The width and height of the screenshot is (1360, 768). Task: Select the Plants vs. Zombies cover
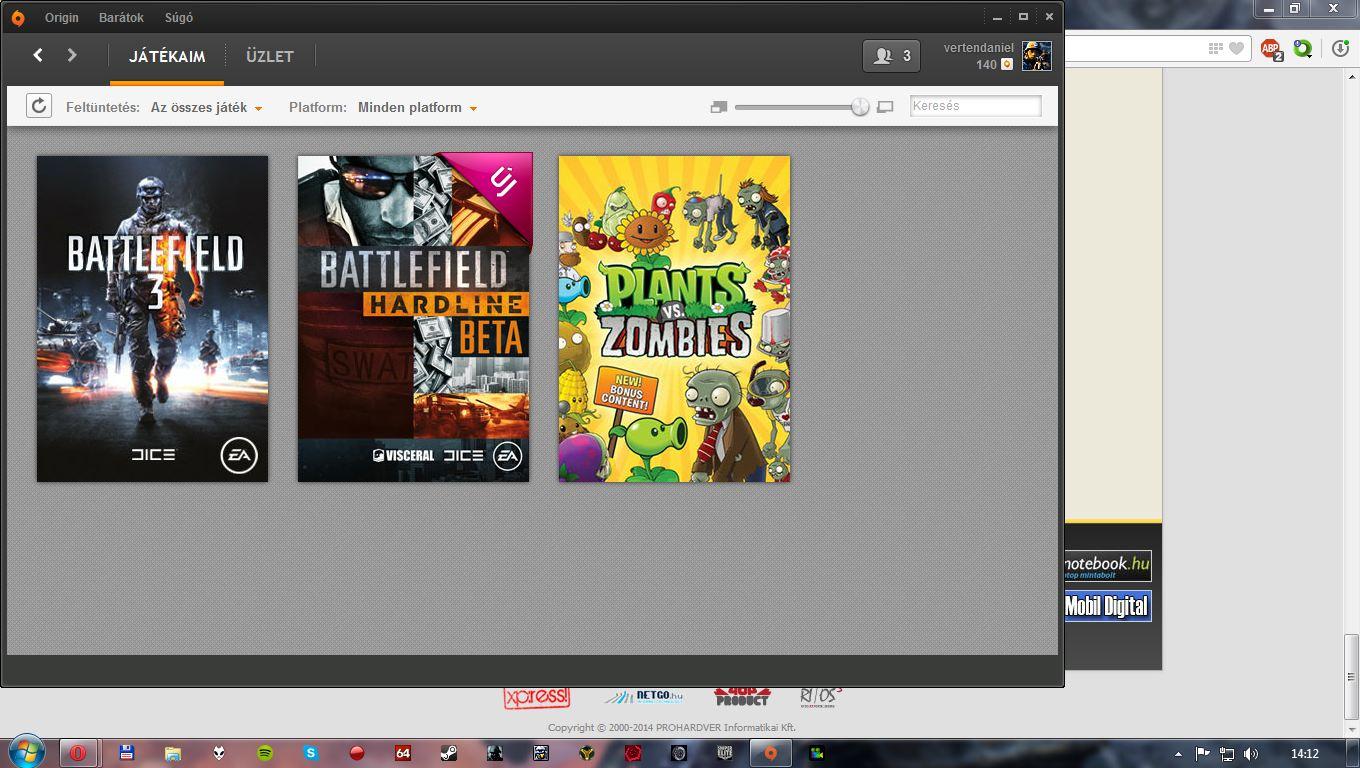click(x=675, y=319)
